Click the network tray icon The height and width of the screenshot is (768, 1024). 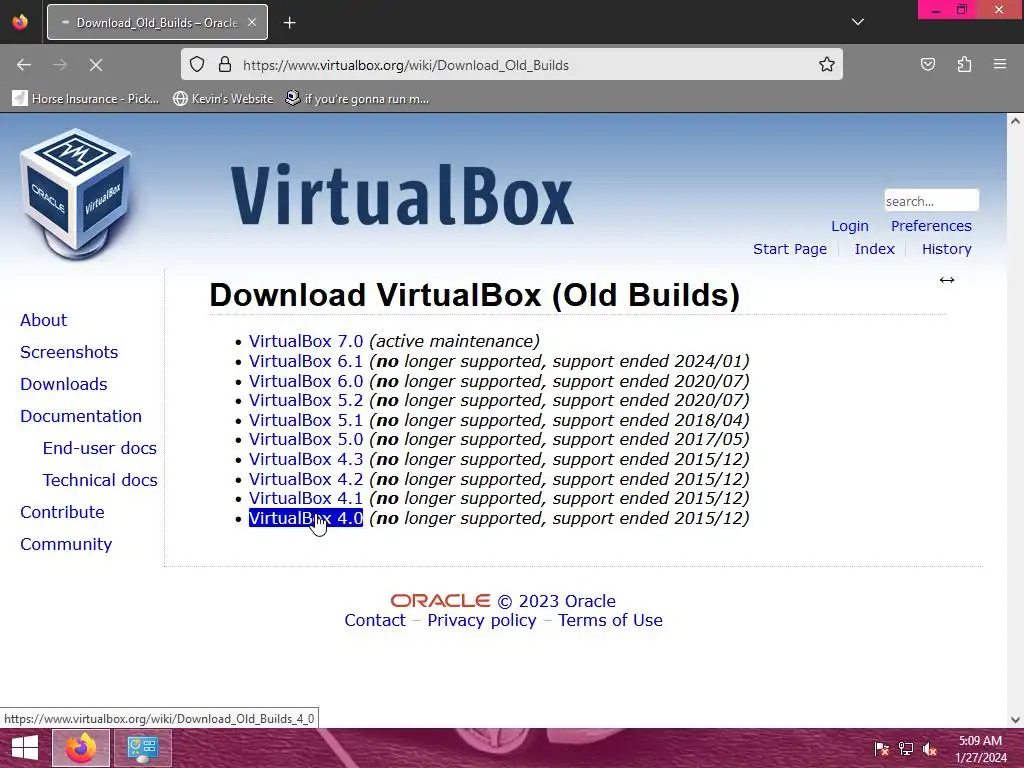pyautogui.click(x=906, y=748)
